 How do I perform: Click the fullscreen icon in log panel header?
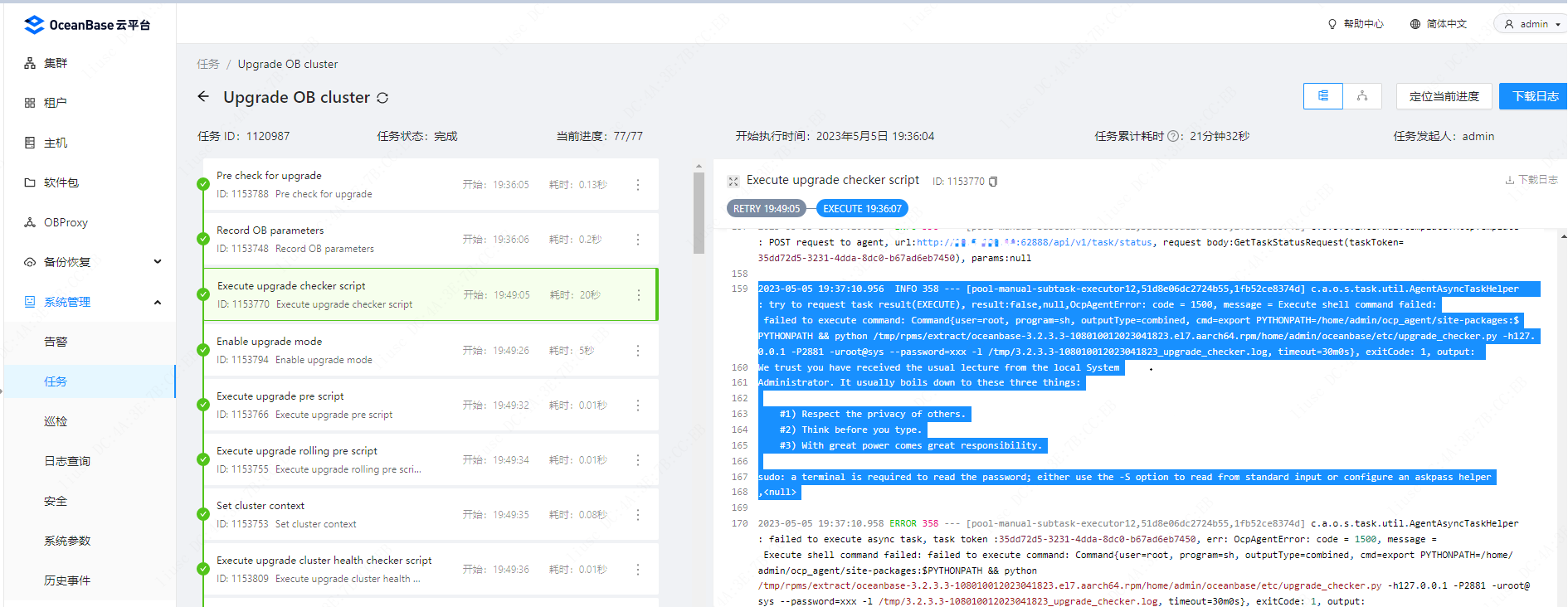pos(733,181)
